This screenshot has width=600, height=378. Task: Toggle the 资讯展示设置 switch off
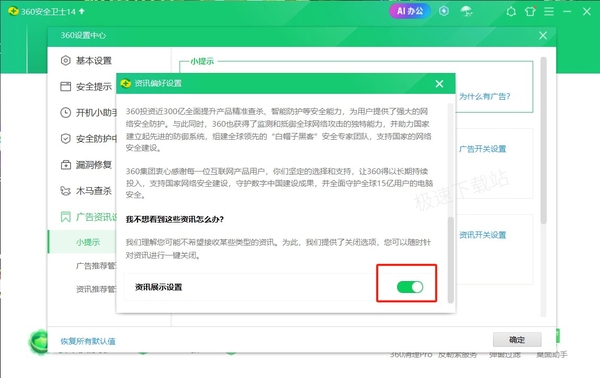pyautogui.click(x=410, y=287)
